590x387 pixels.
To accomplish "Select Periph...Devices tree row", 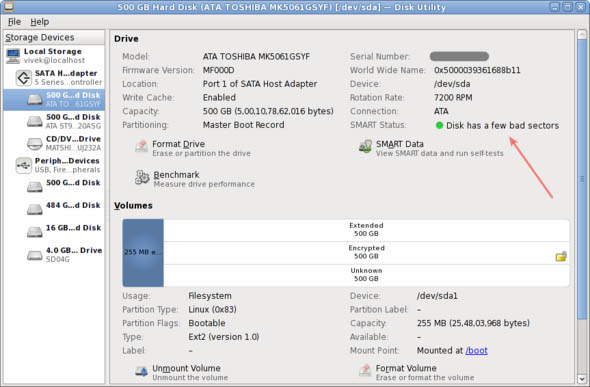I will click(x=54, y=165).
